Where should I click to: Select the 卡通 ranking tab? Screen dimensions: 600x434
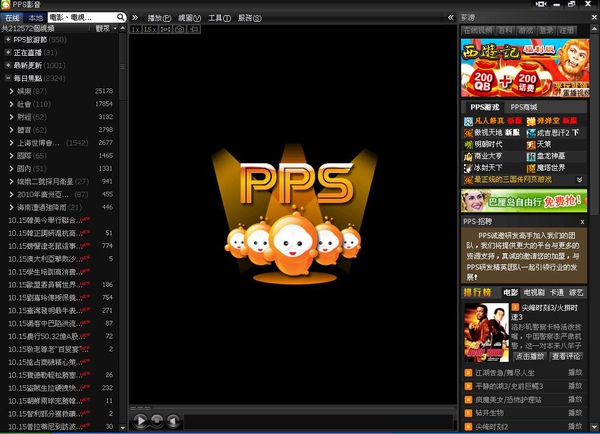point(557,293)
